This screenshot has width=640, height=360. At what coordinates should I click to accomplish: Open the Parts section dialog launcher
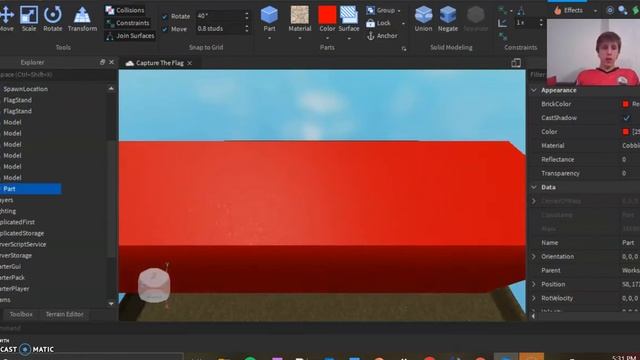(404, 49)
